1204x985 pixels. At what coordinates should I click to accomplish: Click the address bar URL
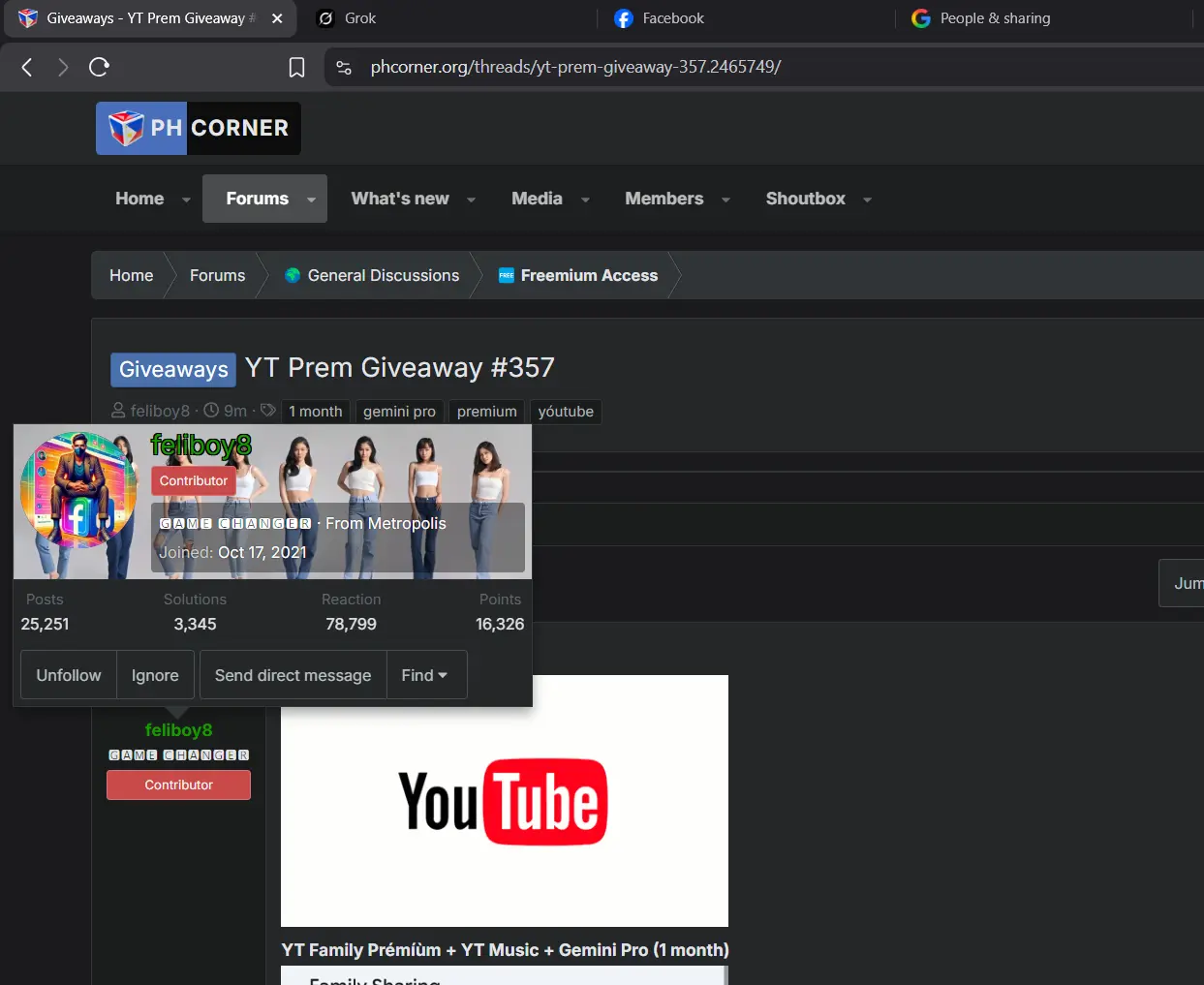[x=575, y=67]
